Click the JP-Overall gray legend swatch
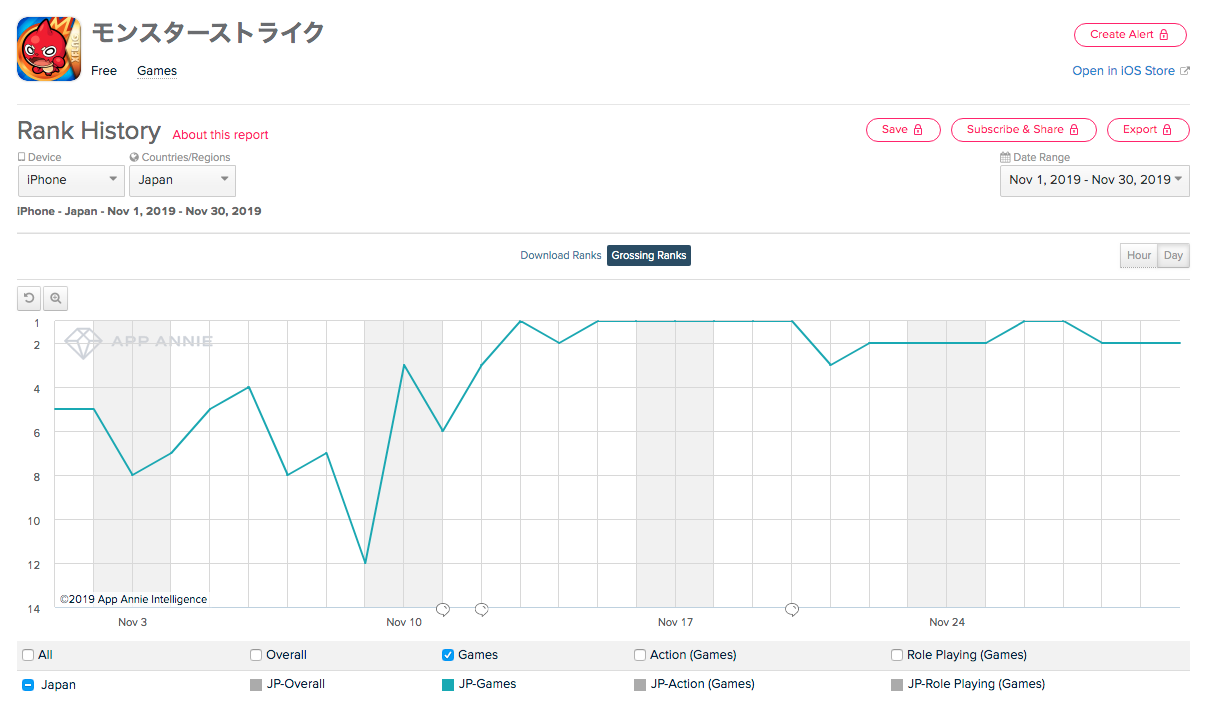The image size is (1209, 716). [x=256, y=685]
